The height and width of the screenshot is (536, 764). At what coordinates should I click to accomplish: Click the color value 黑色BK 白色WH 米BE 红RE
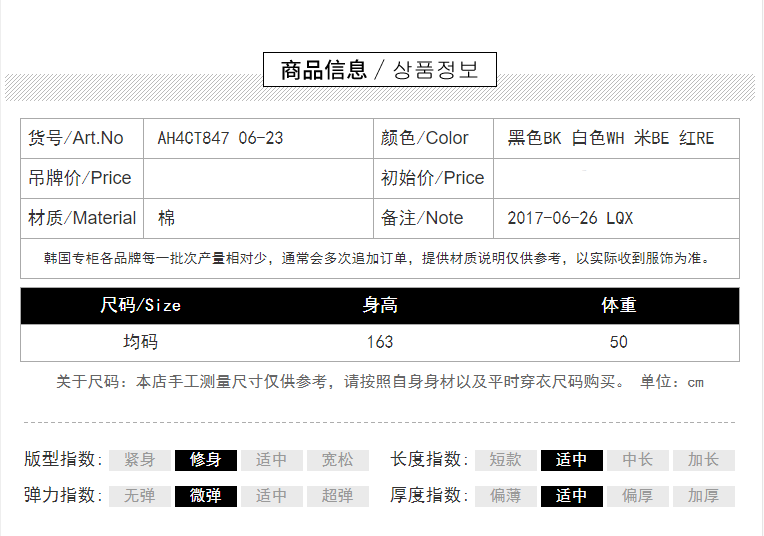(611, 138)
